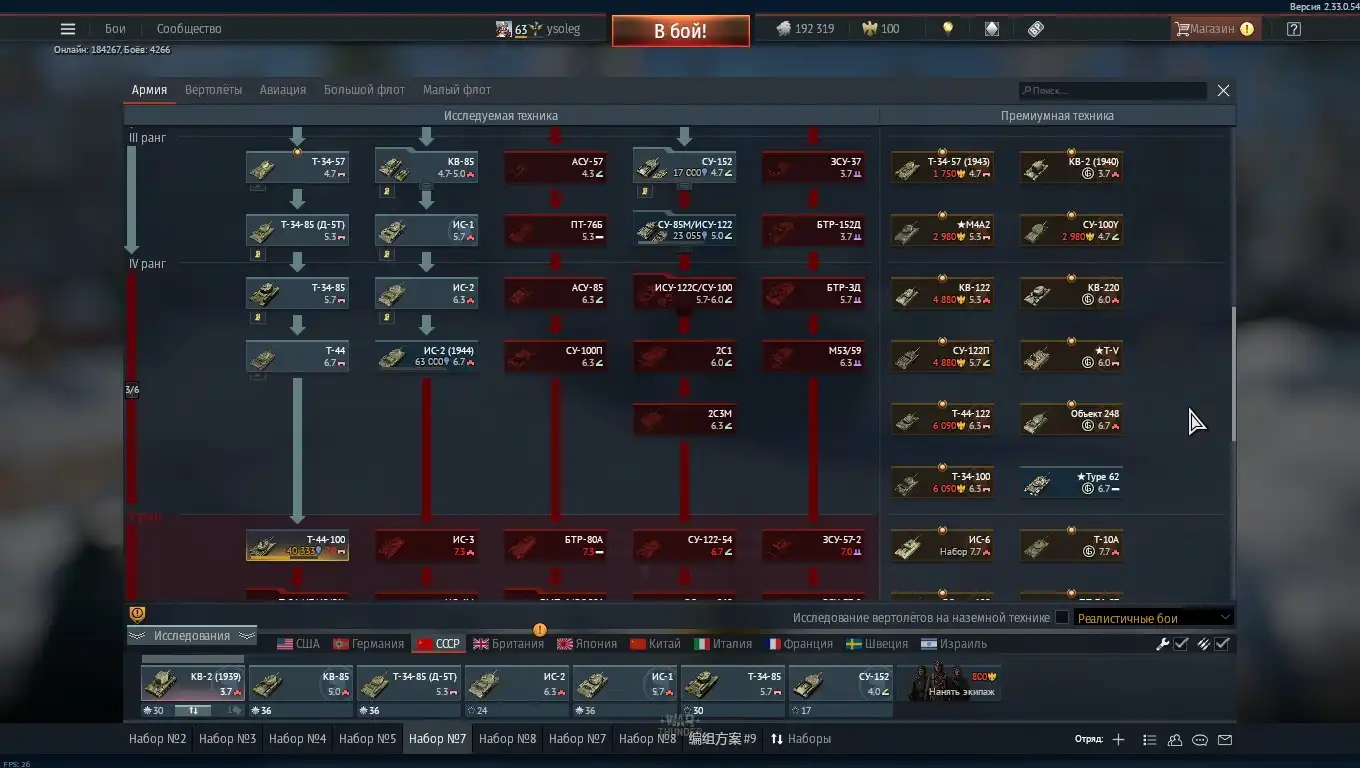Screen dimensions: 1360x768
Task: Select the Т-44-100 research vehicle
Action: [x=298, y=545]
